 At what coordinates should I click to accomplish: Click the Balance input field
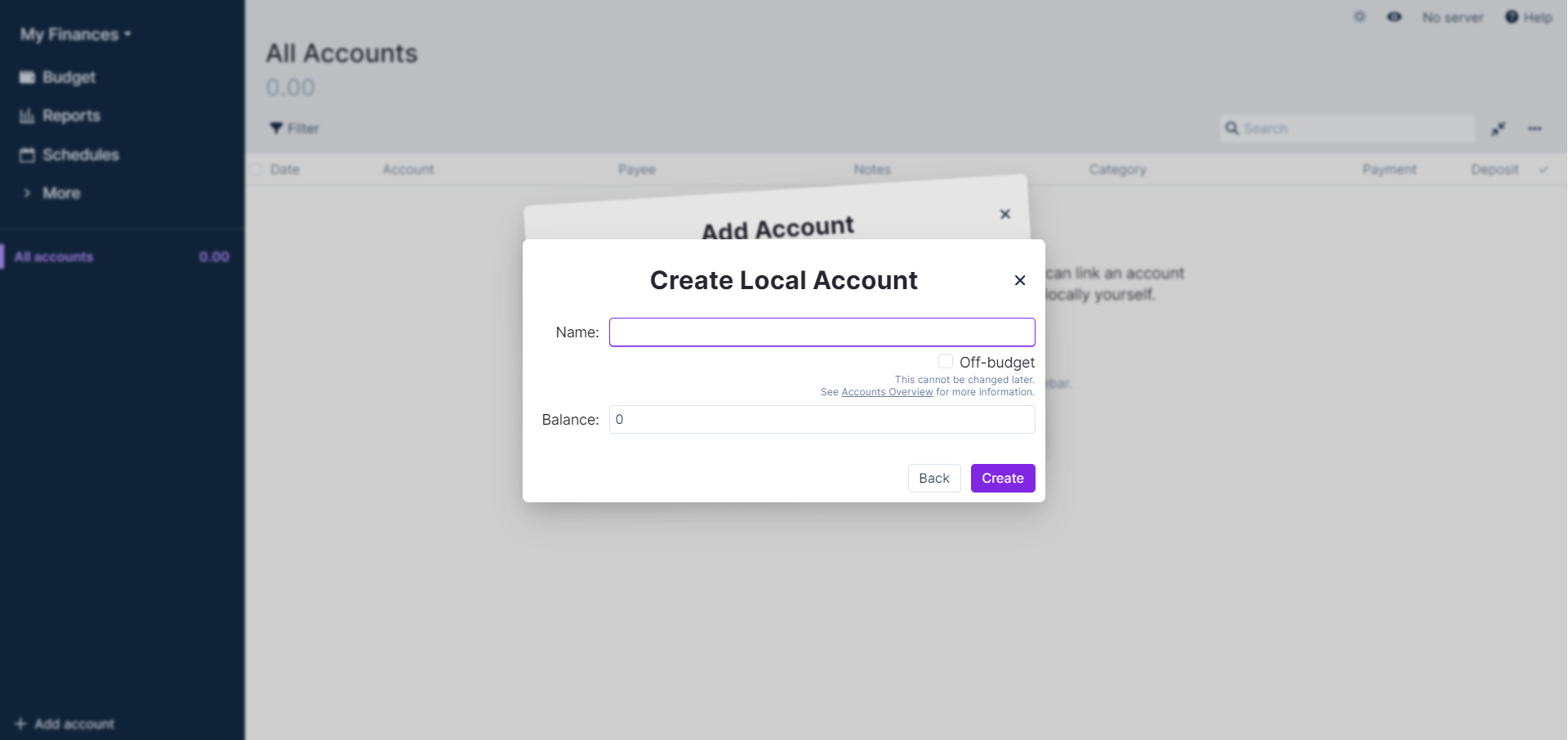pyautogui.click(x=822, y=420)
